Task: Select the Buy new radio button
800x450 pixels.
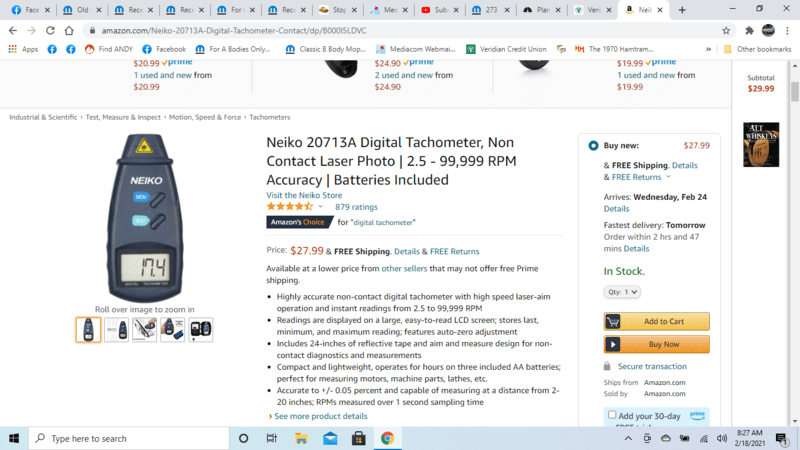Action: point(594,145)
